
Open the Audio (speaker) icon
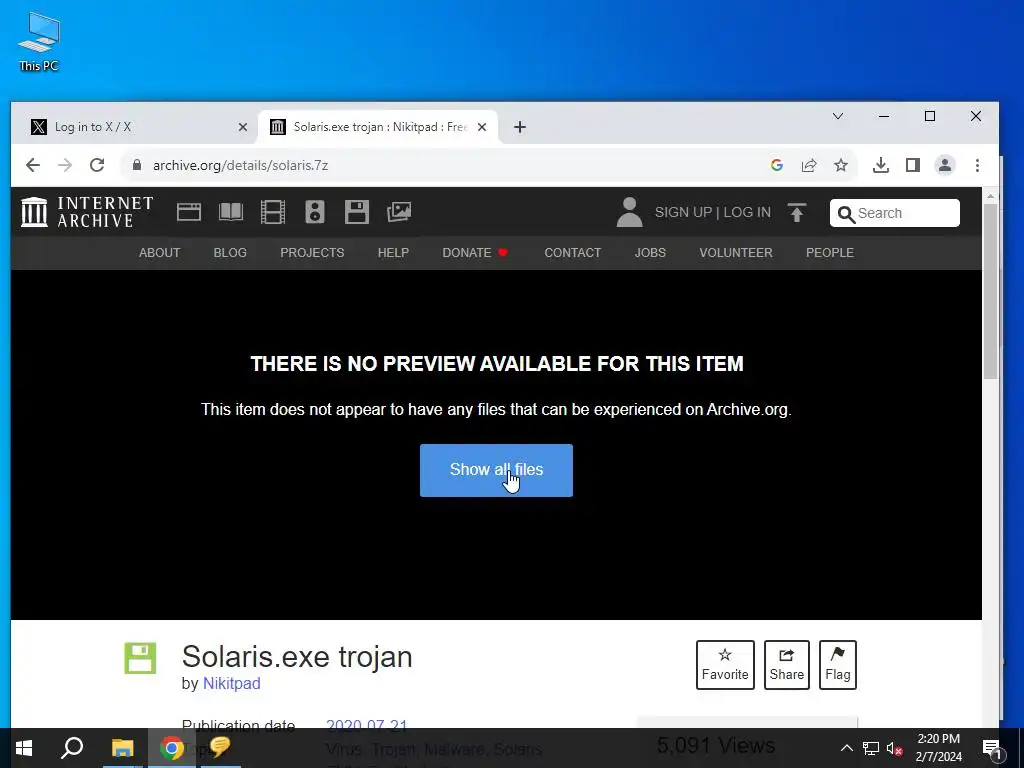[315, 212]
